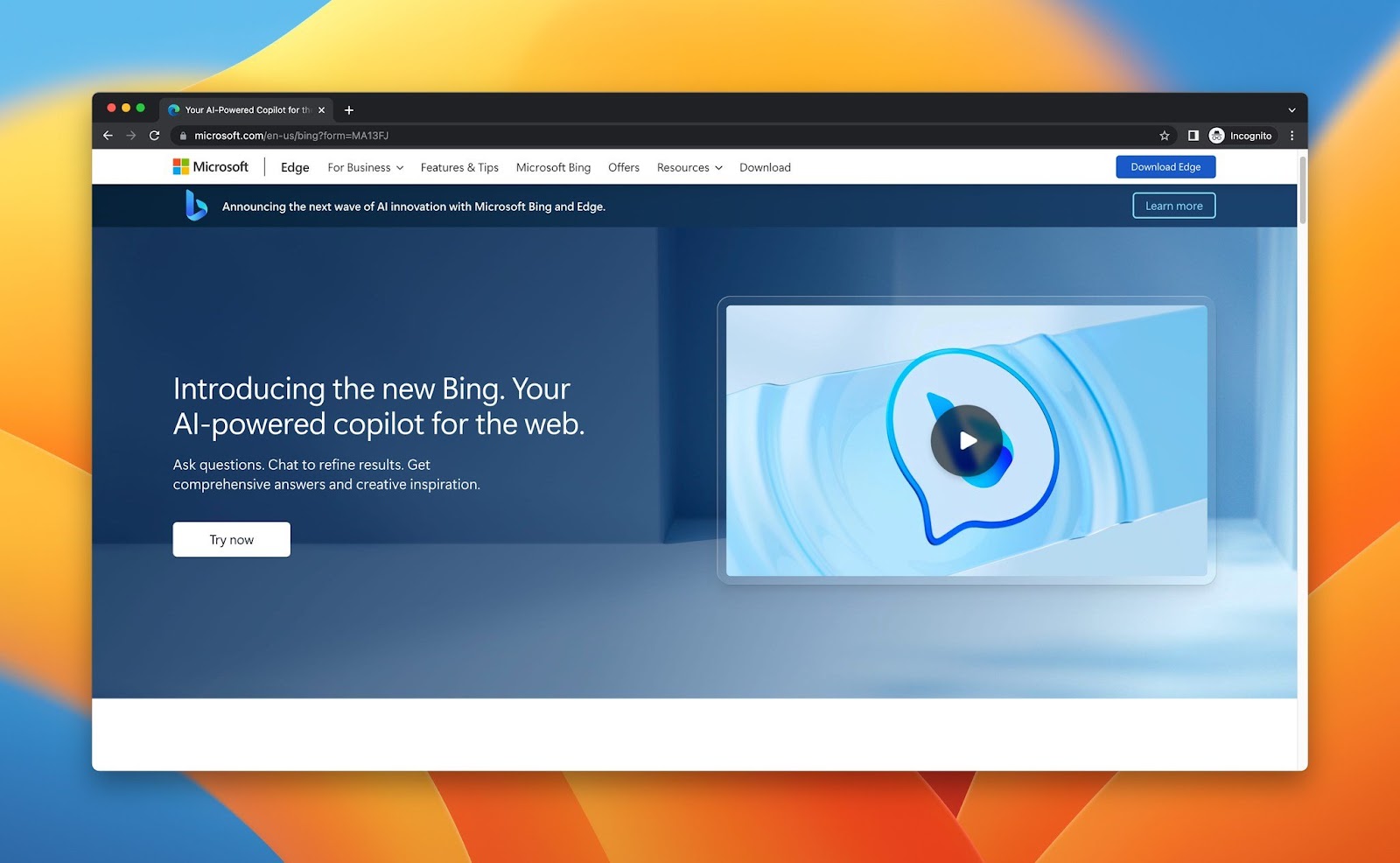Click the lock icon in the address bar
The height and width of the screenshot is (863, 1400).
(x=183, y=136)
